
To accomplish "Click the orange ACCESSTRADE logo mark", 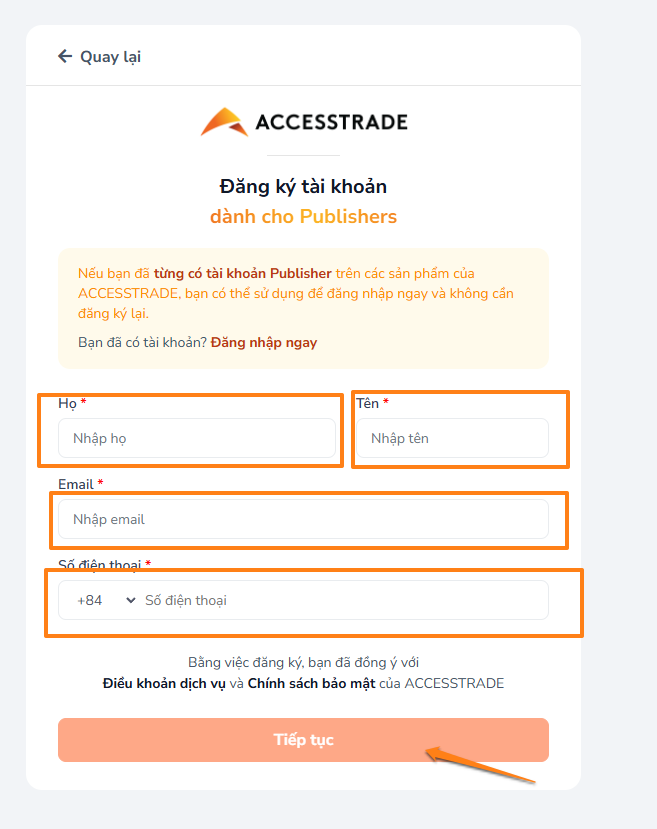I will click(x=225, y=122).
